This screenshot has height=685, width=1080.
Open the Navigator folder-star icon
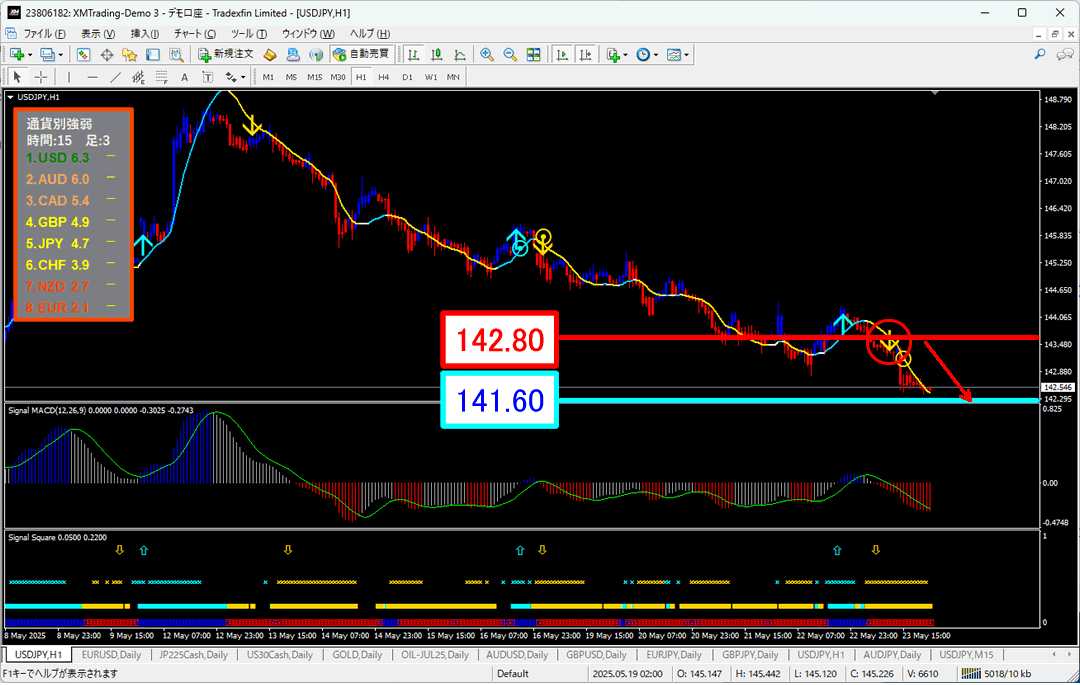pyautogui.click(x=129, y=54)
